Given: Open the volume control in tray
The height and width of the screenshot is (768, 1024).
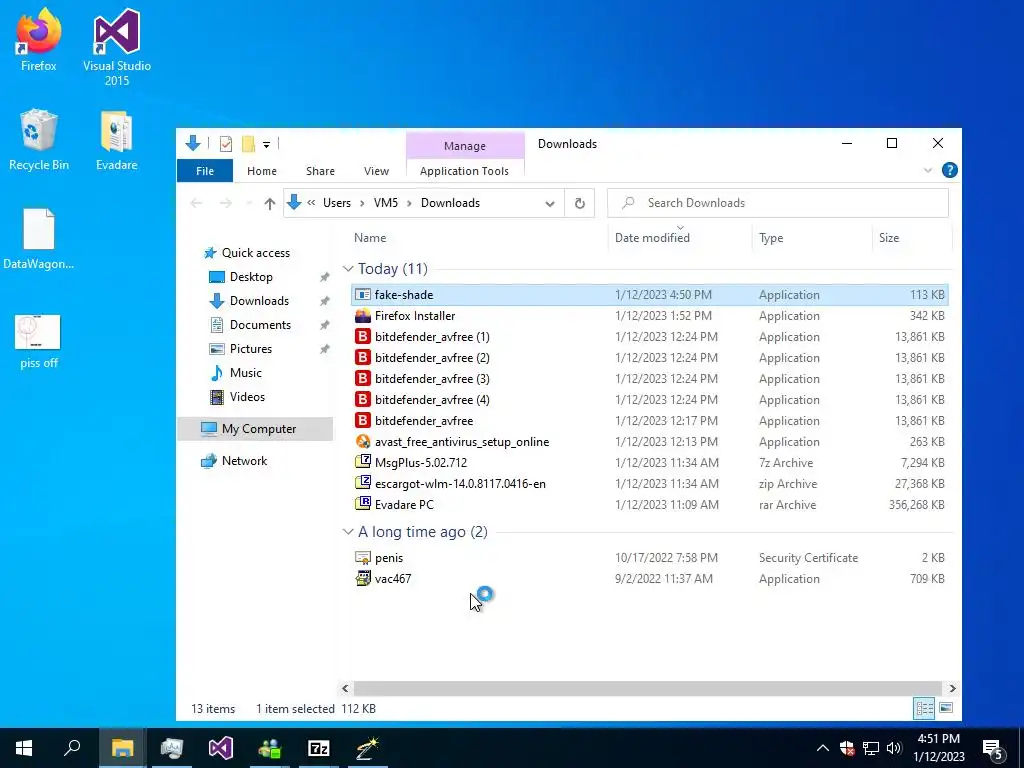Looking at the screenshot, I should (x=895, y=748).
